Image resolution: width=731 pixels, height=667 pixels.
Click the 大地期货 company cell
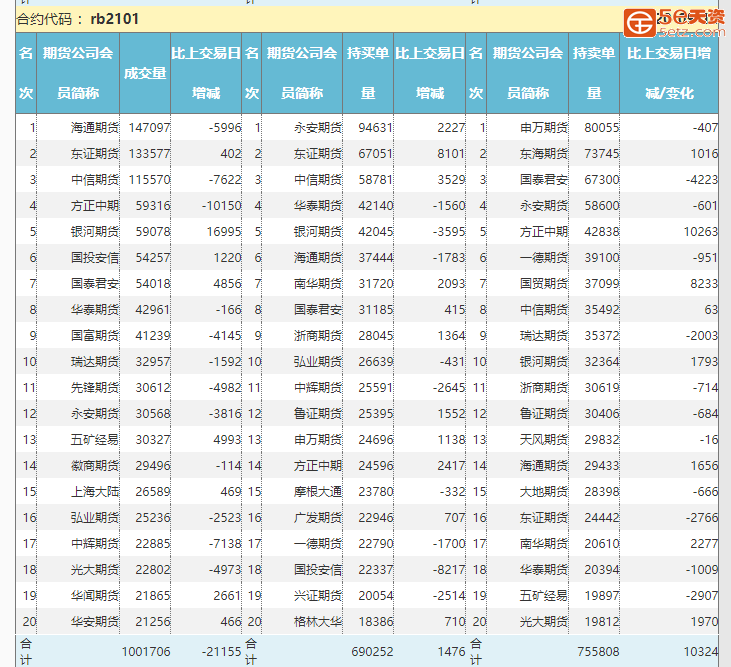544,491
